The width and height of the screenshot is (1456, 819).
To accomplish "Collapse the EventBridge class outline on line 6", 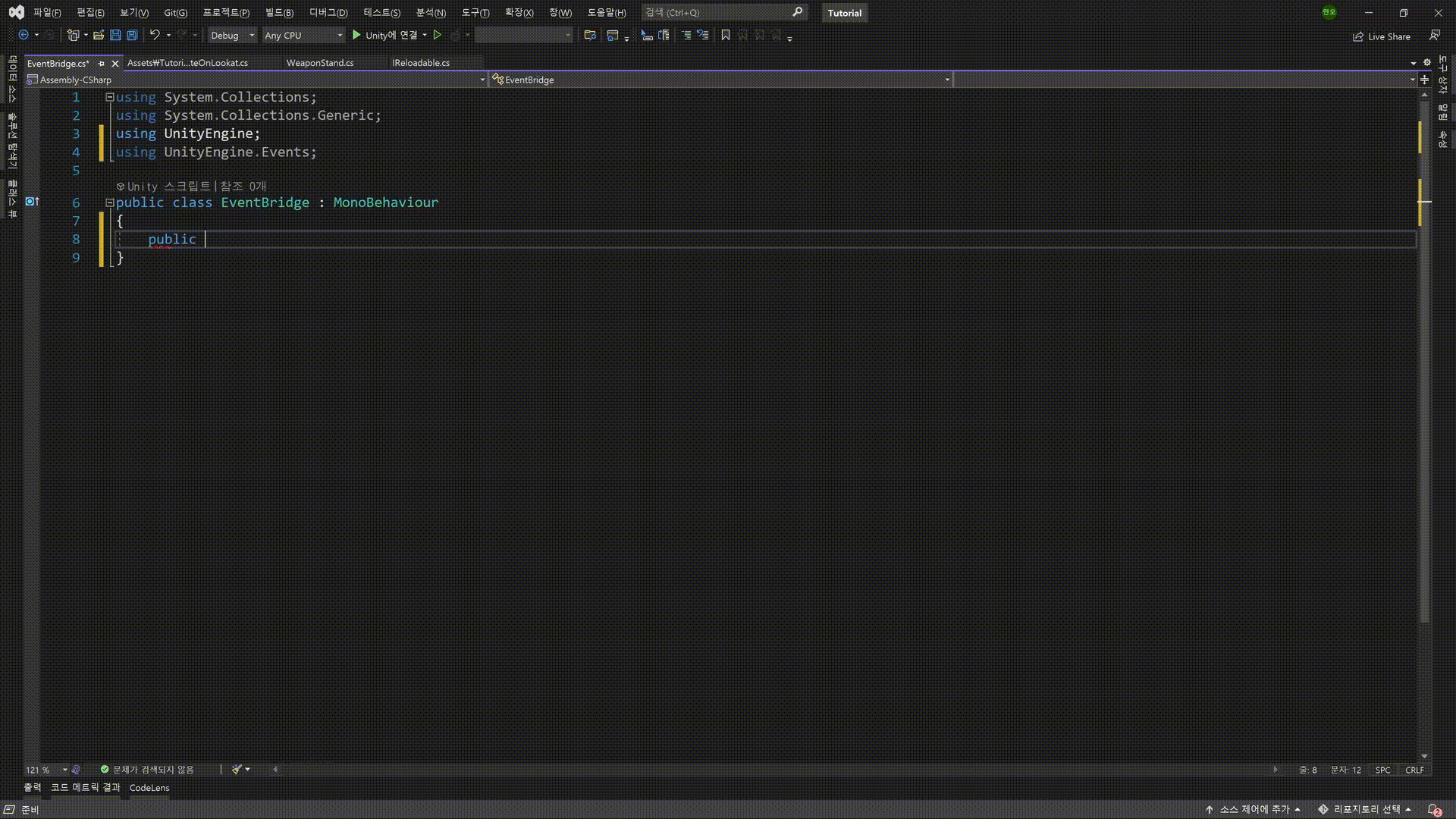I will [x=110, y=202].
